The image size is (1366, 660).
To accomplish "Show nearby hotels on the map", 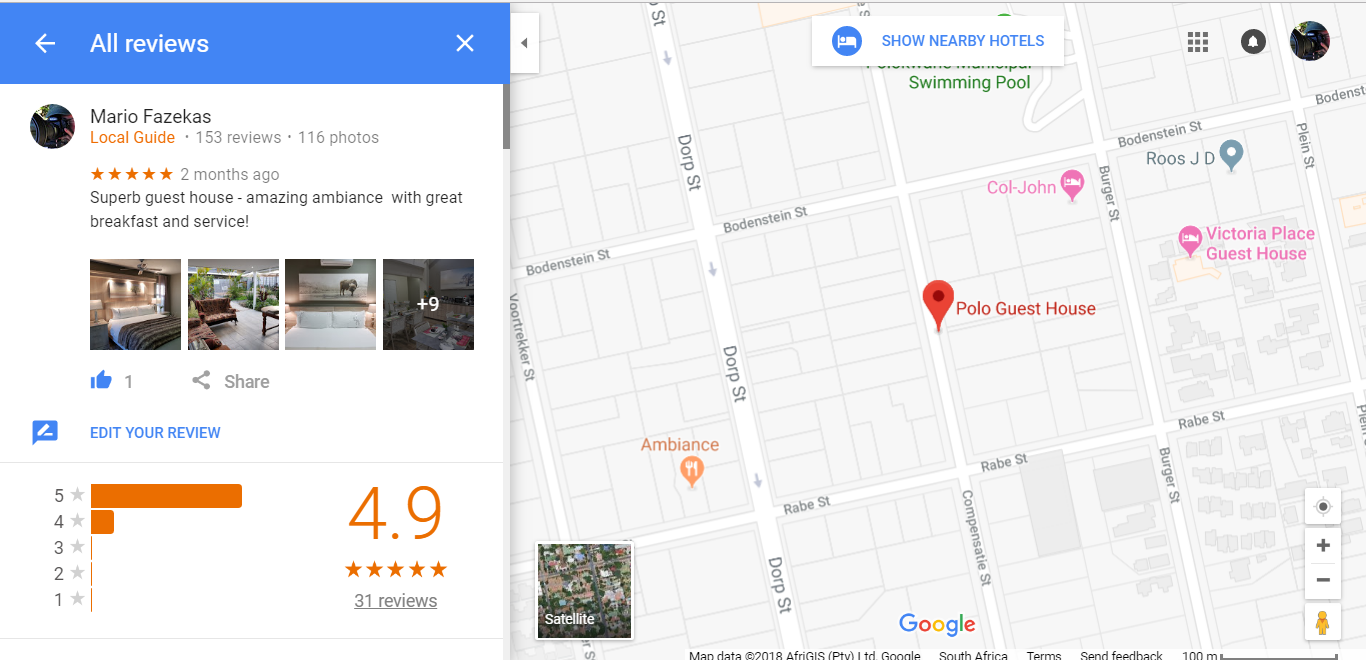I will pyautogui.click(x=938, y=41).
